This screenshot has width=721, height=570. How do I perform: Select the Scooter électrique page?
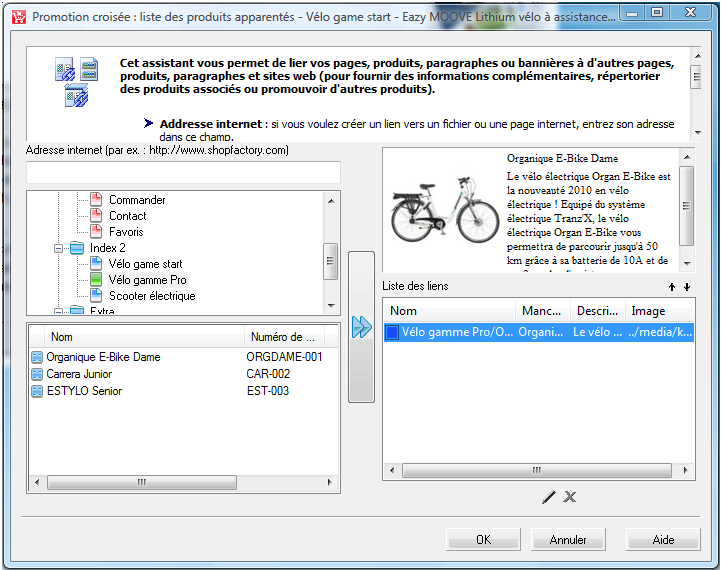pos(152,296)
